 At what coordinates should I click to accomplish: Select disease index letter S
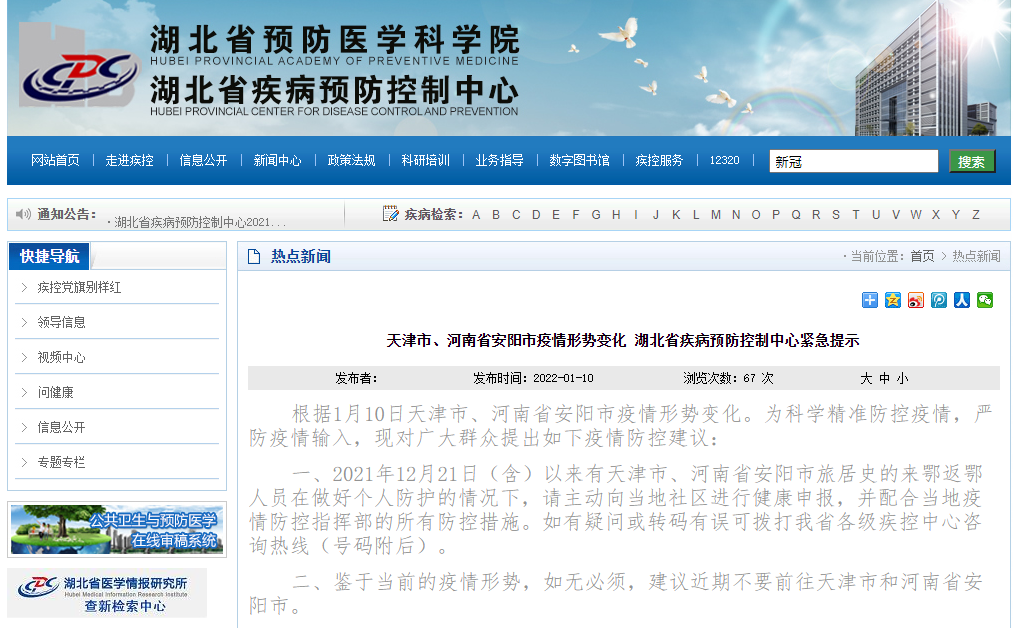[x=836, y=215]
